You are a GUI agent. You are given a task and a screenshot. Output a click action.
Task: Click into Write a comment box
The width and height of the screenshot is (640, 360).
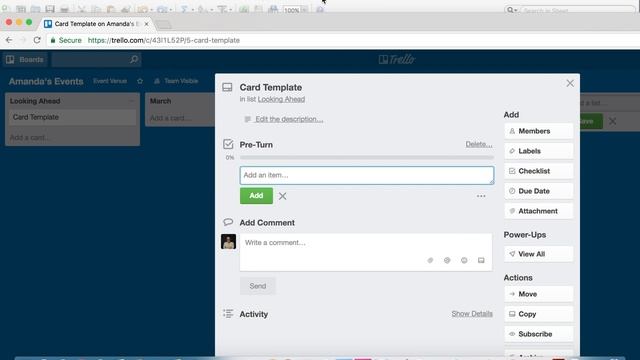click(x=366, y=252)
